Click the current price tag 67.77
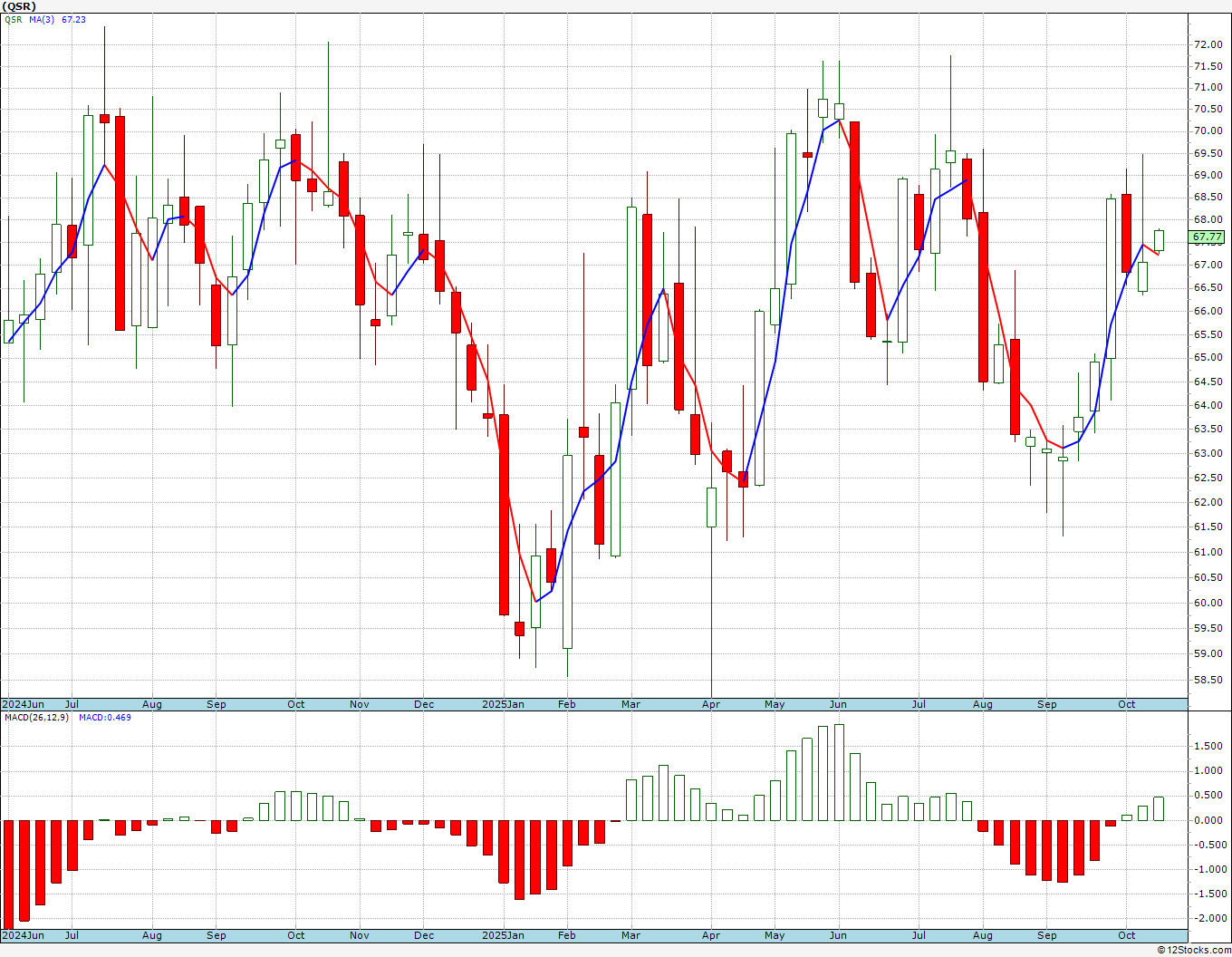Viewport: 1232px width, 957px height. (x=1207, y=237)
